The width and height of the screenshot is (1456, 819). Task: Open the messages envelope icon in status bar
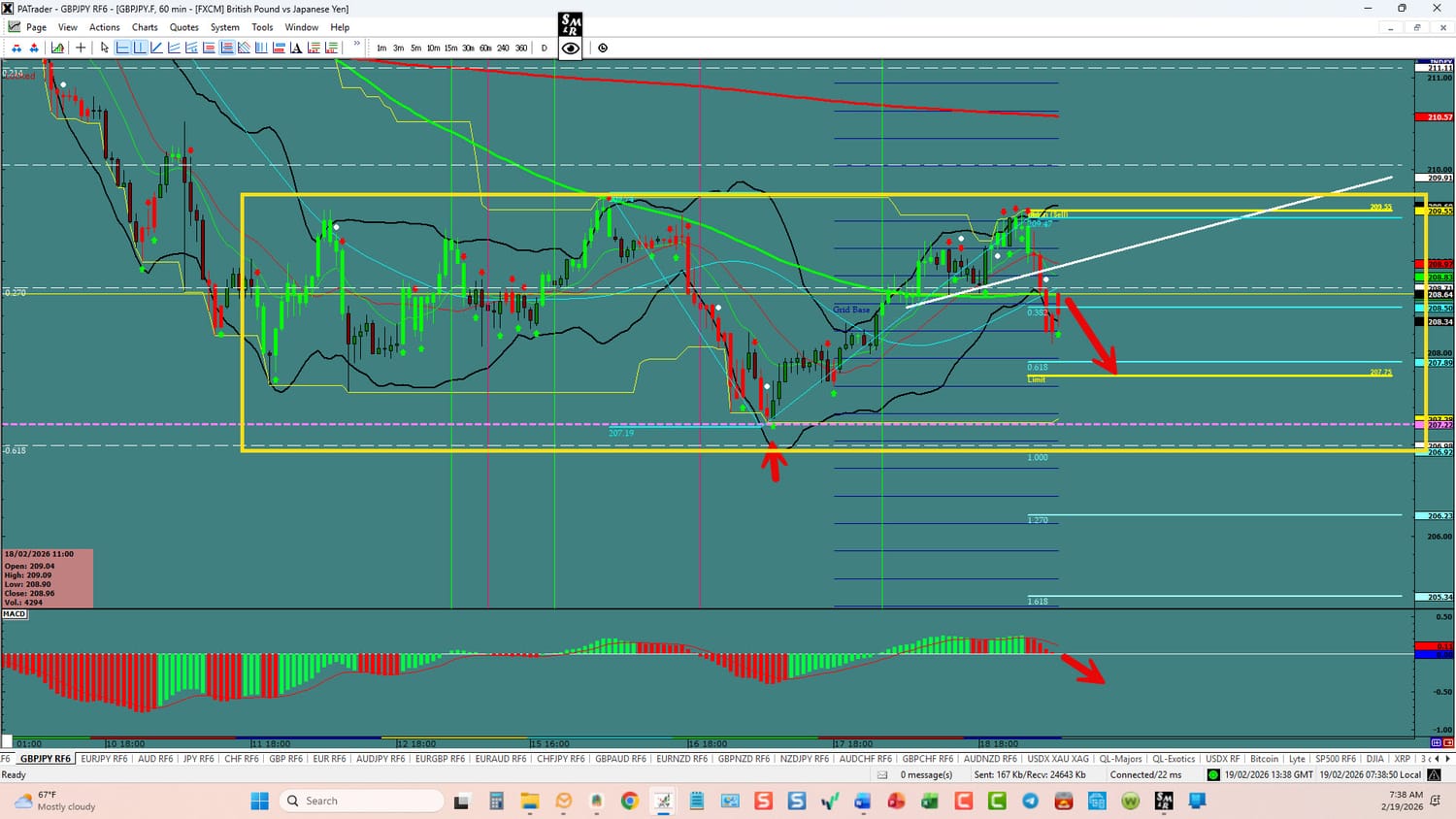pyautogui.click(x=882, y=774)
